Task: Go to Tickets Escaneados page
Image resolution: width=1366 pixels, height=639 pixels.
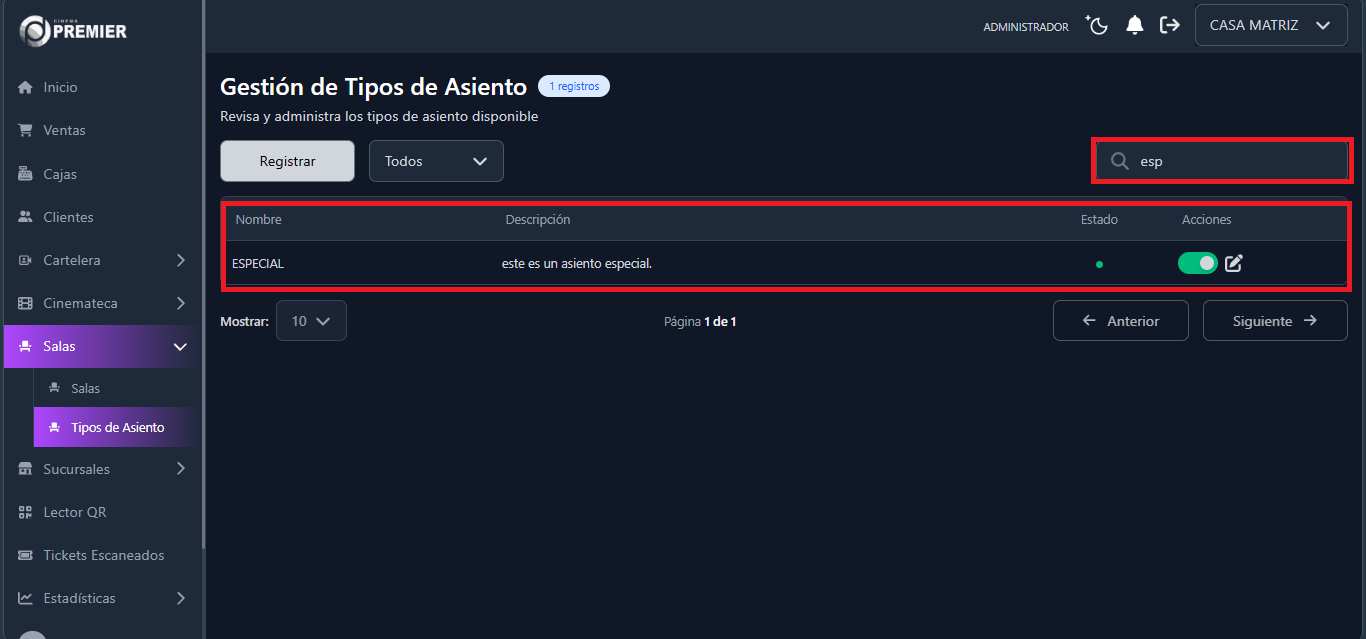Action: click(x=103, y=555)
